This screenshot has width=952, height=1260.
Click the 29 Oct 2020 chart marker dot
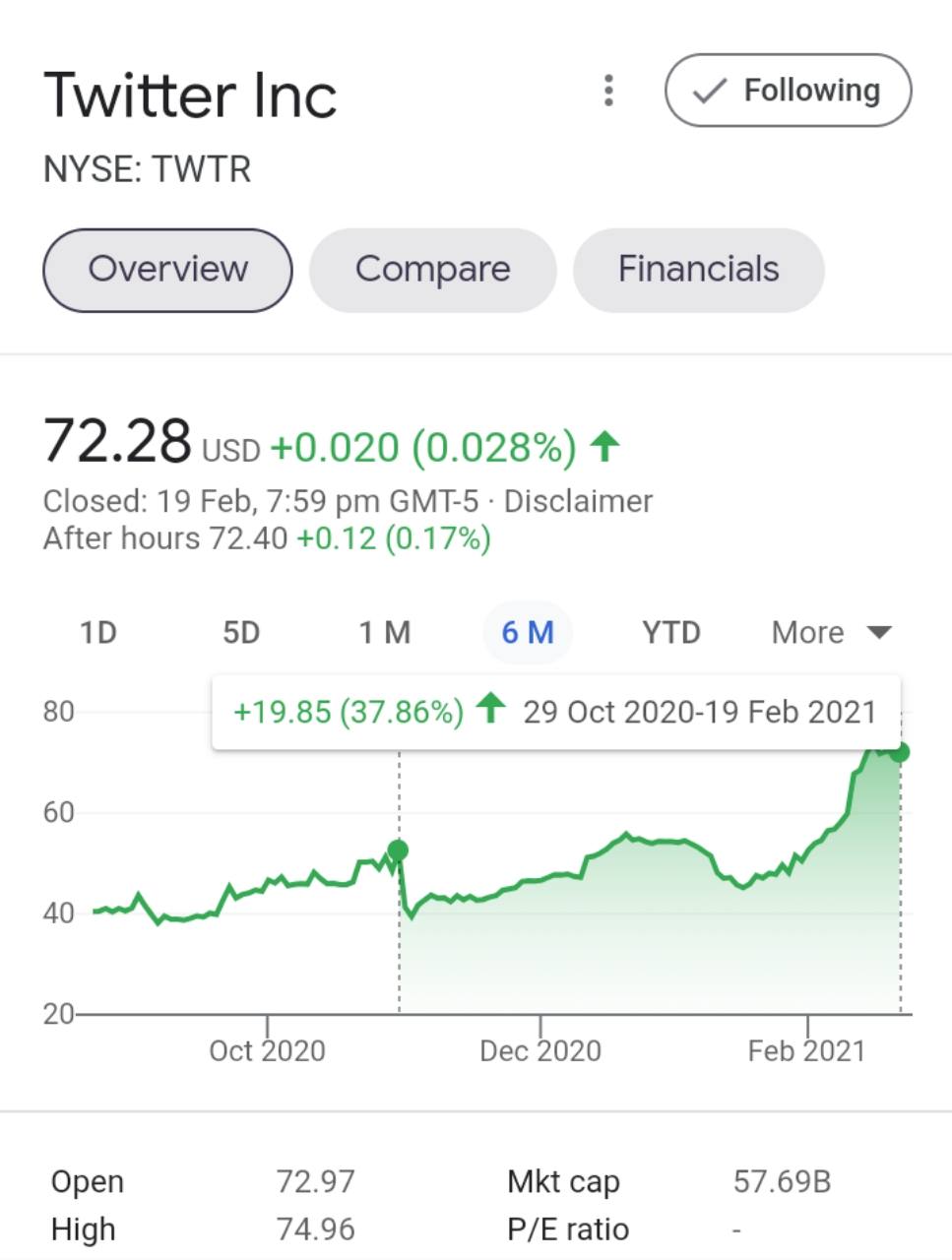pos(398,850)
